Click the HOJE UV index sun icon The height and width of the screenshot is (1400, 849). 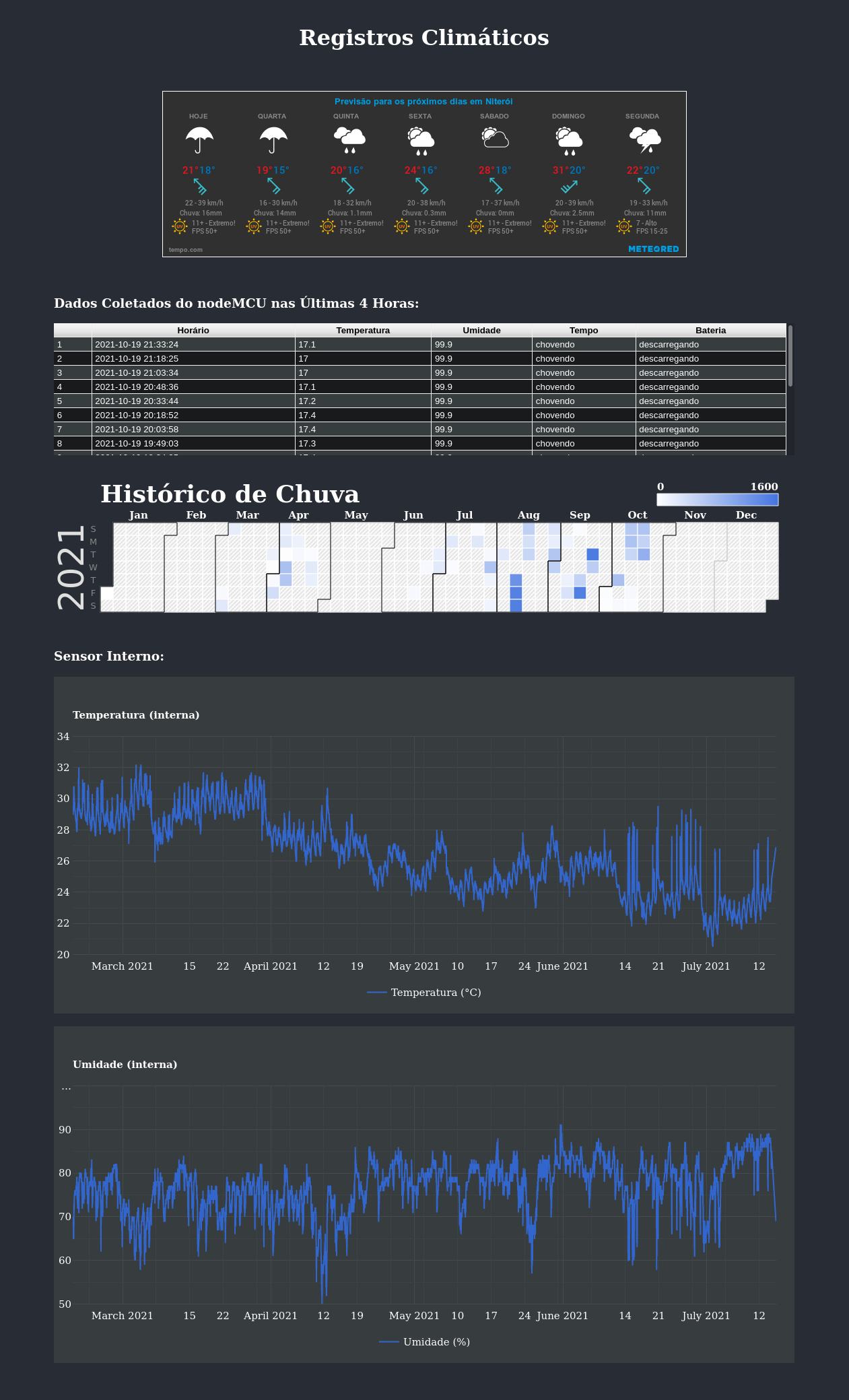coord(180,226)
